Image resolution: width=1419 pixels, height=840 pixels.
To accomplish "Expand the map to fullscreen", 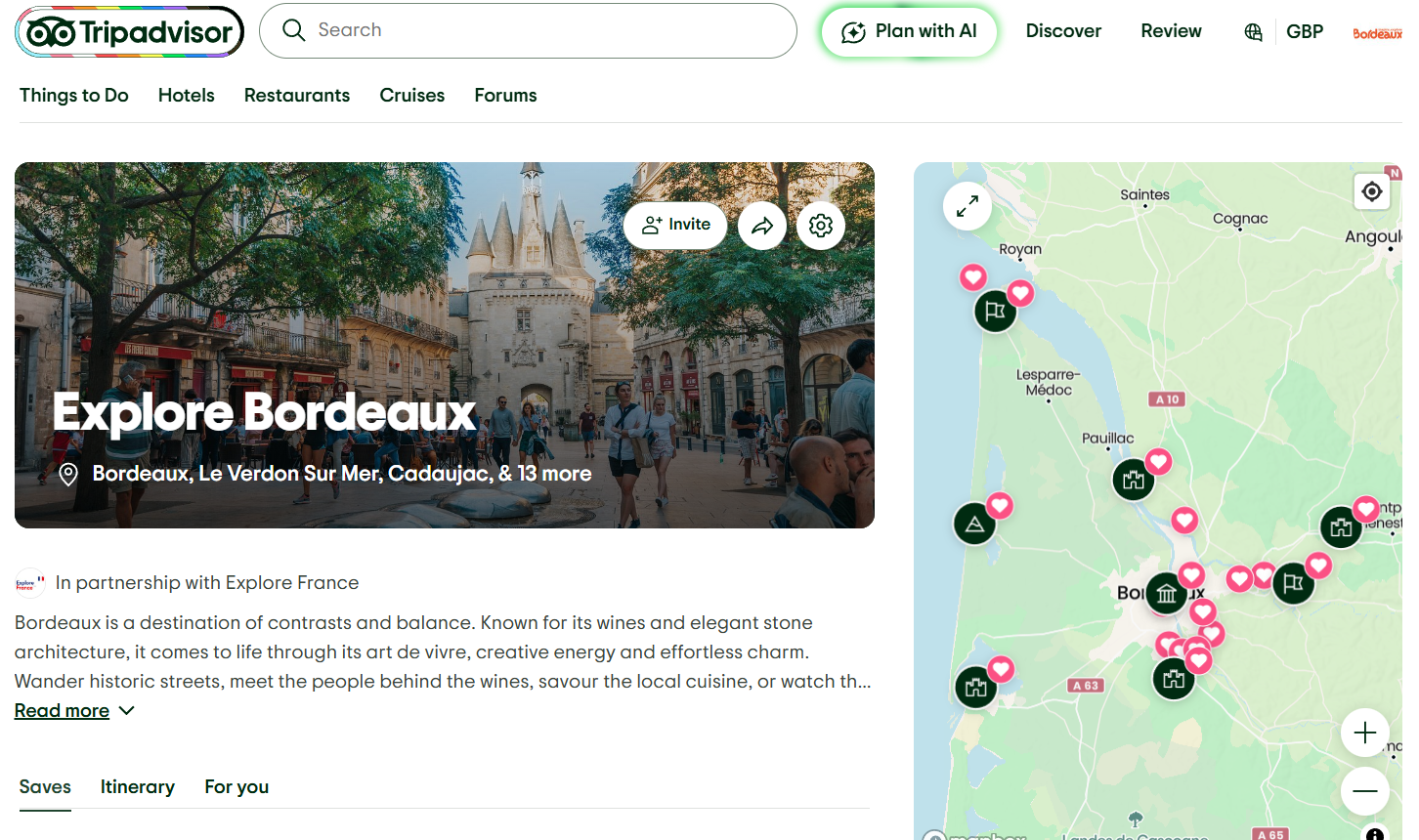I will [x=967, y=206].
